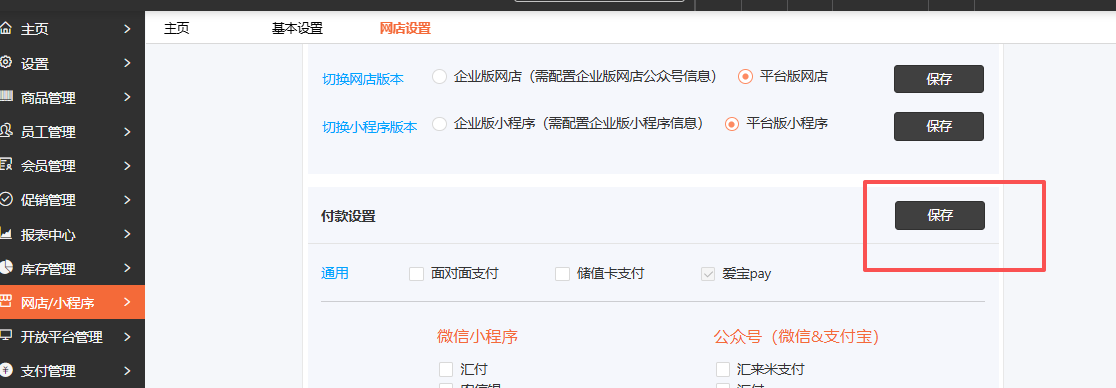Click the home icon beside 主页 in sidebar
The image size is (1116, 388).
6,28
